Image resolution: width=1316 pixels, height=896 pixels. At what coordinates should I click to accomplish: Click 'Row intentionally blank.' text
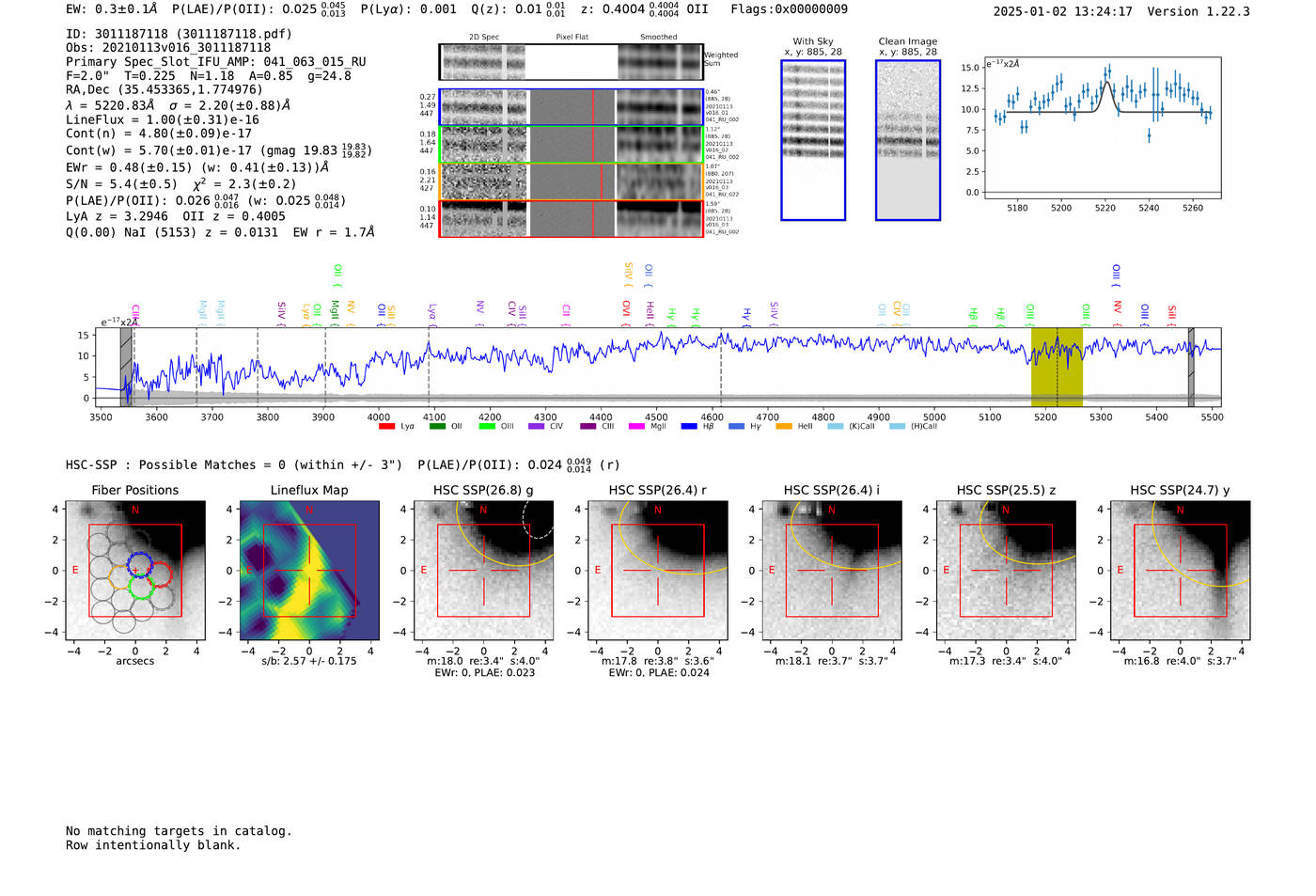[x=153, y=845]
